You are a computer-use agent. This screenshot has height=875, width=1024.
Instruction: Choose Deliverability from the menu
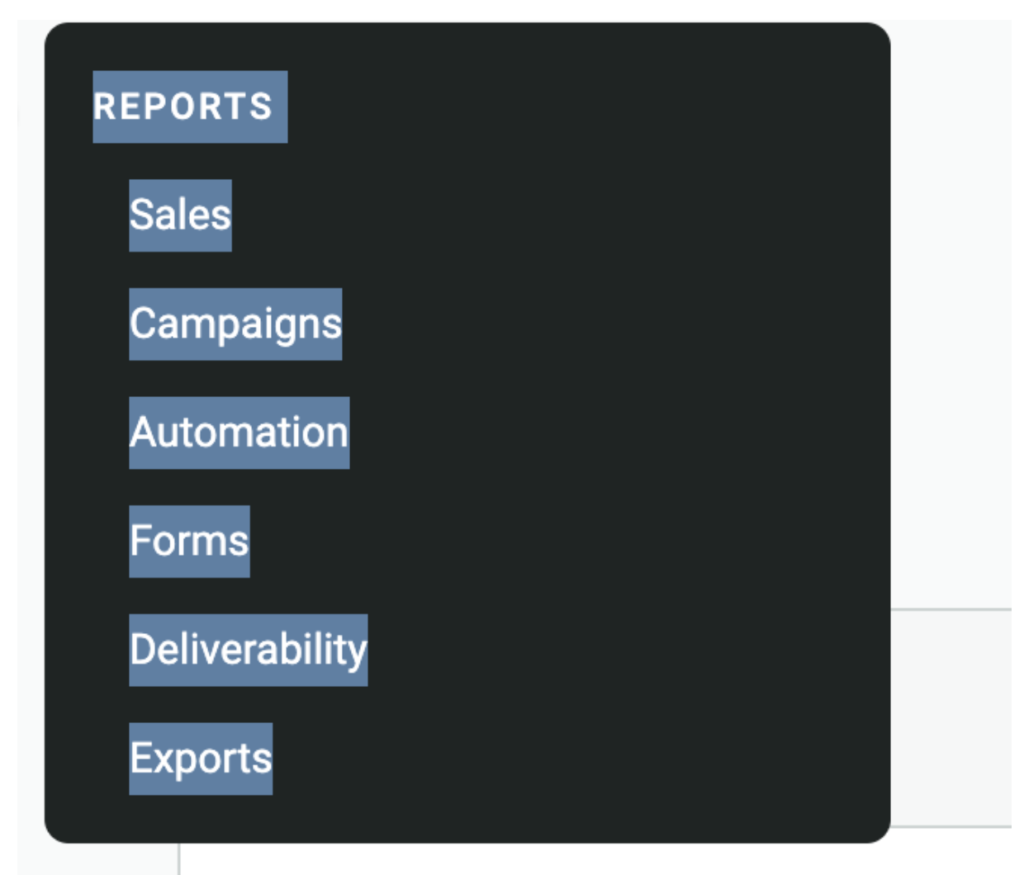pos(248,650)
